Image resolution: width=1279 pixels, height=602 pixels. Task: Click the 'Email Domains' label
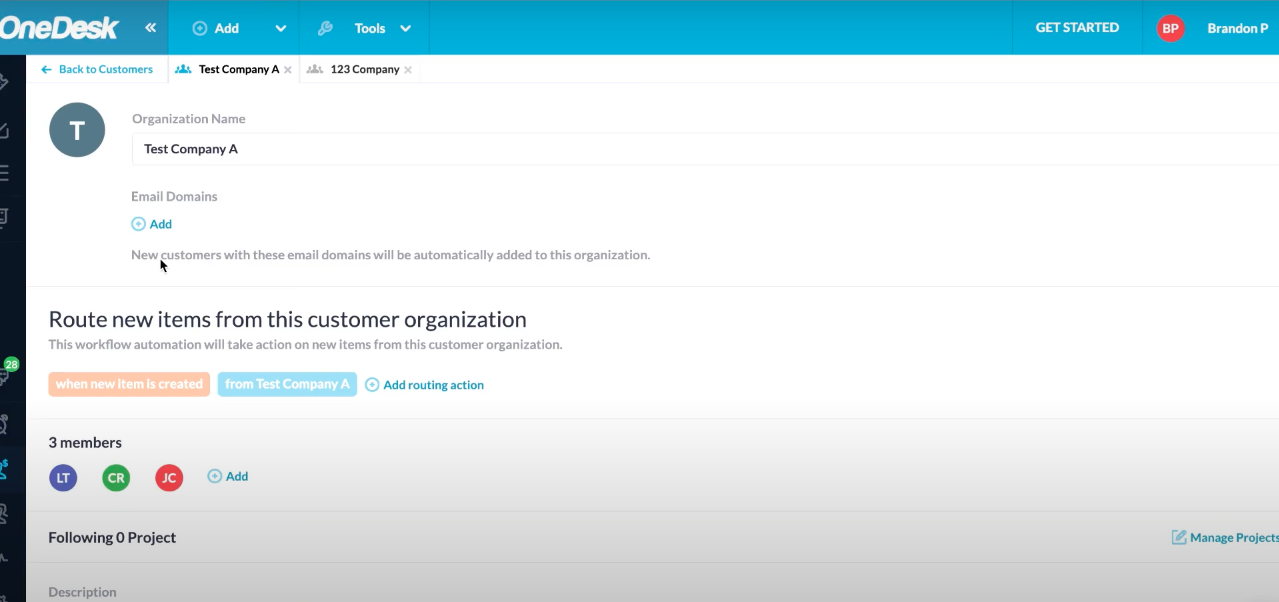[x=174, y=196]
